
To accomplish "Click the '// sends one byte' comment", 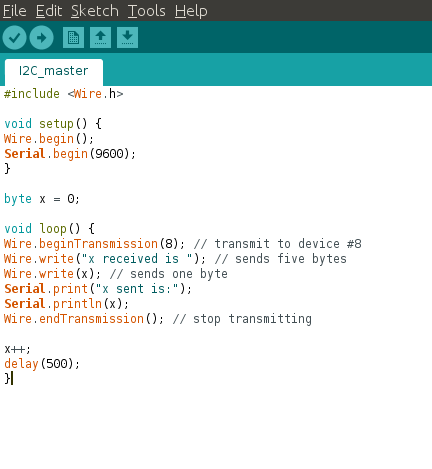I will pyautogui.click(x=169, y=274).
